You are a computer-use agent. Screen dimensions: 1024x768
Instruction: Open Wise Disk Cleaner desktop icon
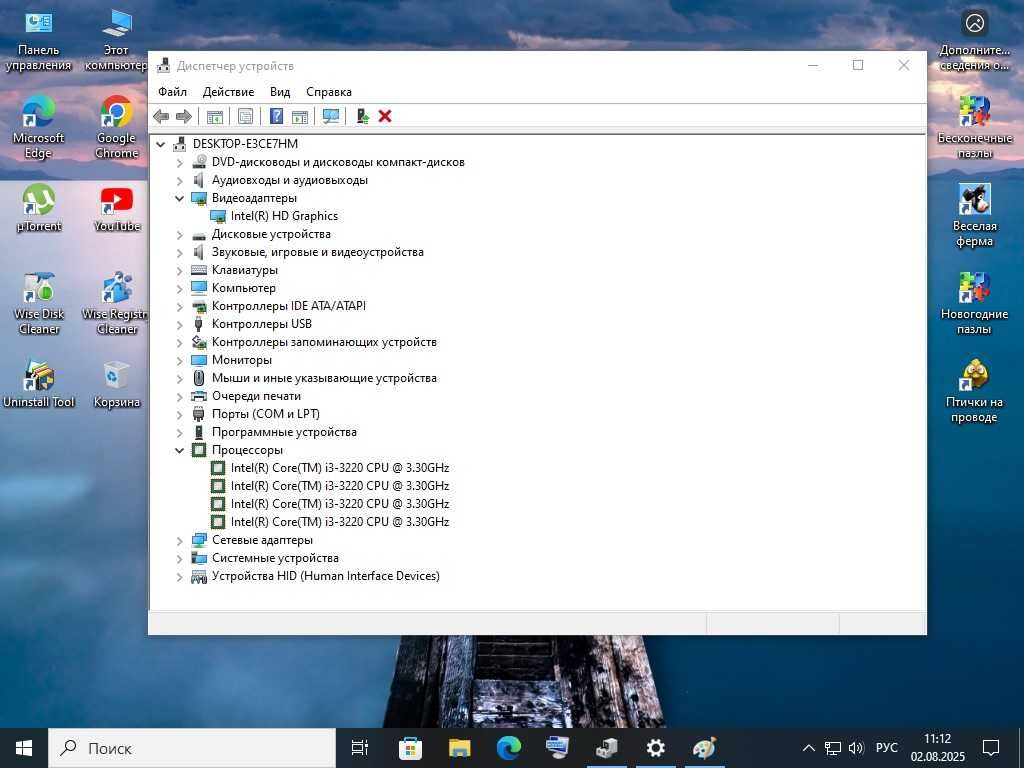pyautogui.click(x=39, y=304)
